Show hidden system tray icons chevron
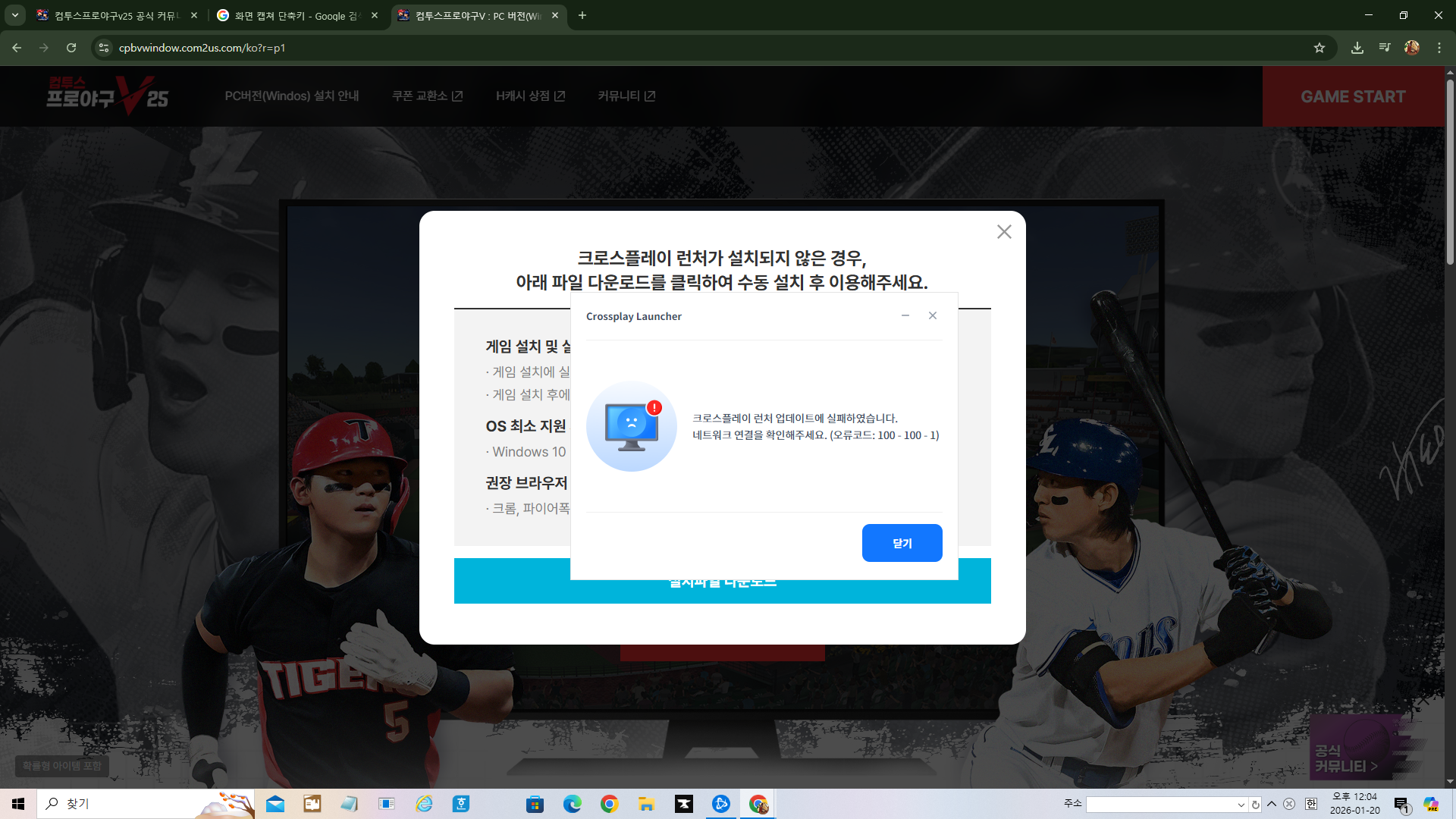 pos(1272,804)
